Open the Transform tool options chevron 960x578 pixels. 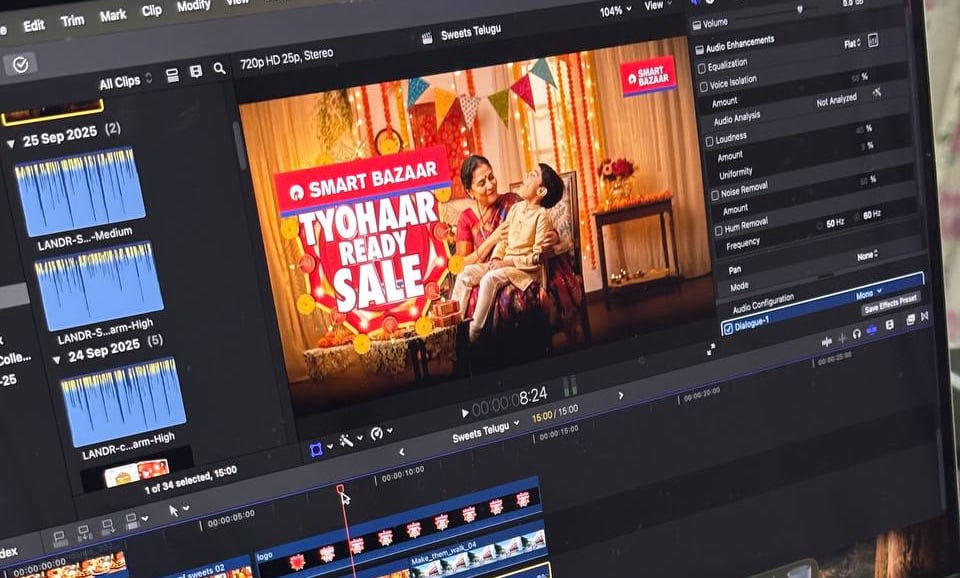330,446
